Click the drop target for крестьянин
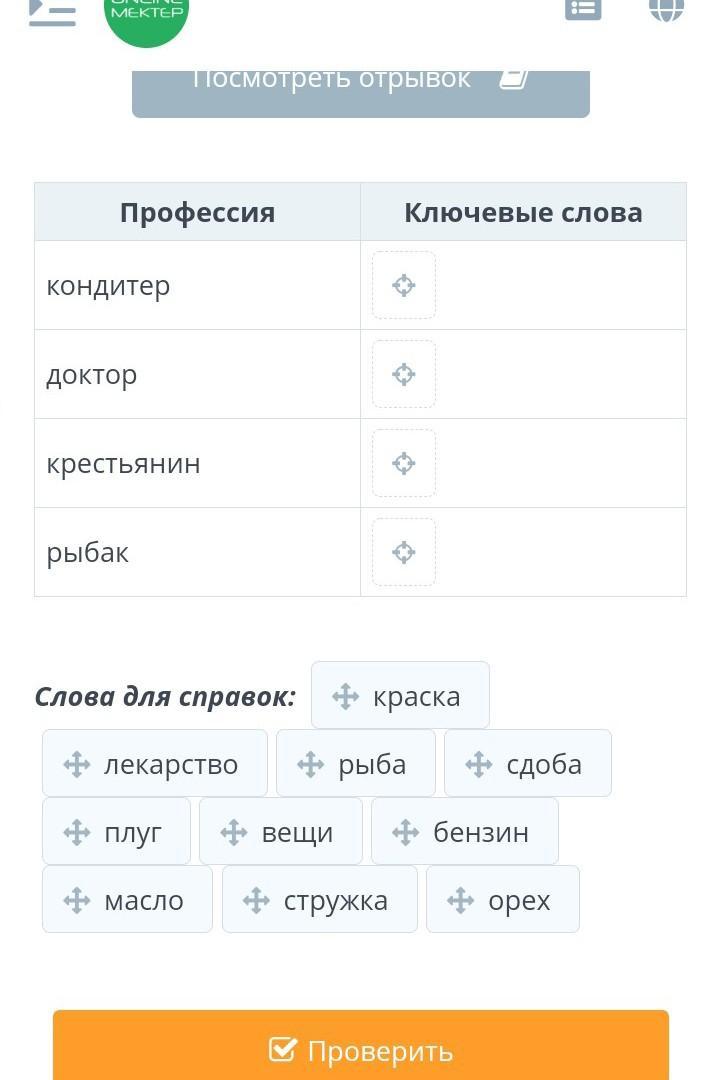The width and height of the screenshot is (720, 1080). [x=404, y=464]
